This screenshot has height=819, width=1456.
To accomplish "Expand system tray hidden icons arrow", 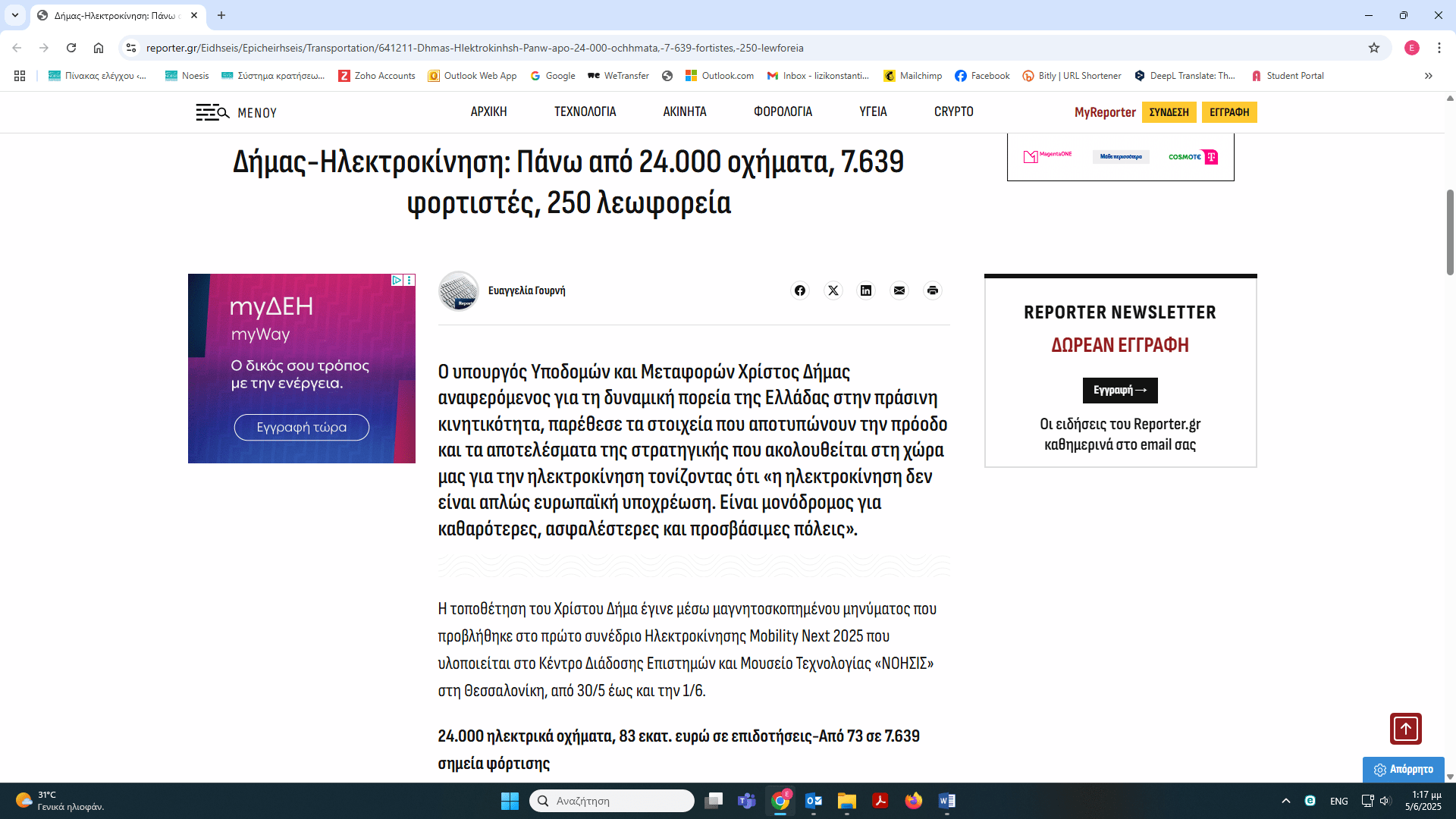I will pyautogui.click(x=1285, y=801).
